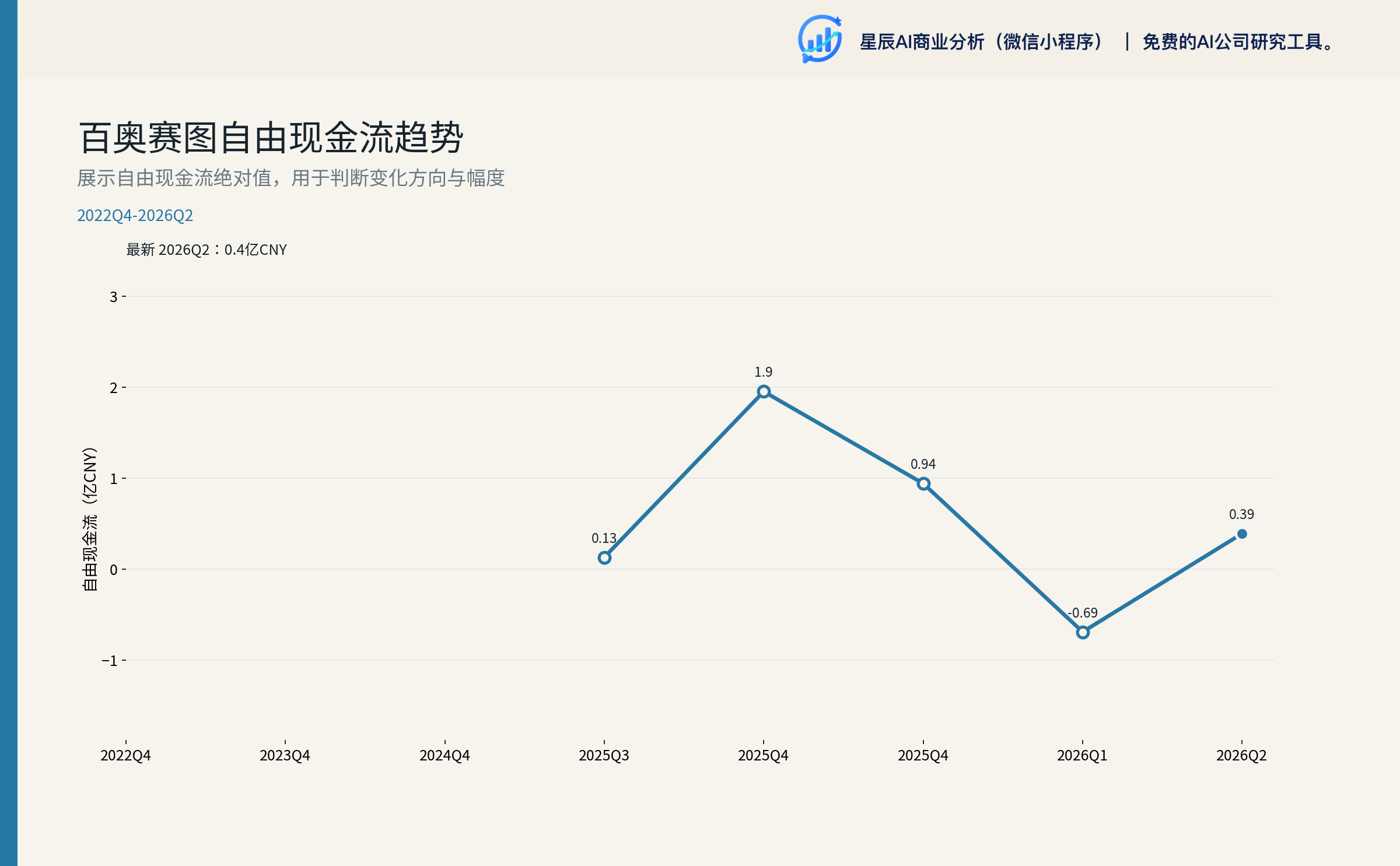Click the data label -0.69
Viewport: 1400px width, 866px height.
point(1083,613)
